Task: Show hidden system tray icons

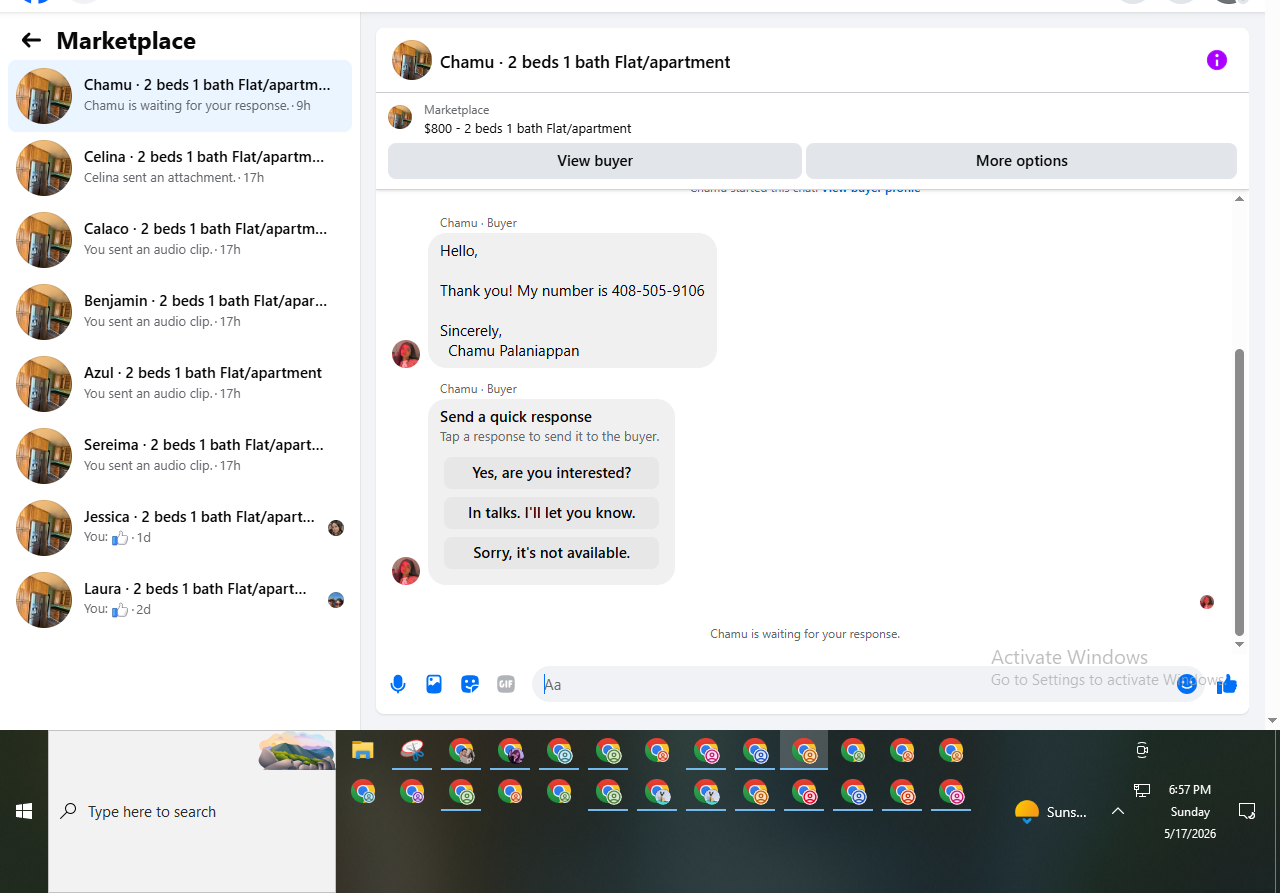Action: click(x=1118, y=811)
